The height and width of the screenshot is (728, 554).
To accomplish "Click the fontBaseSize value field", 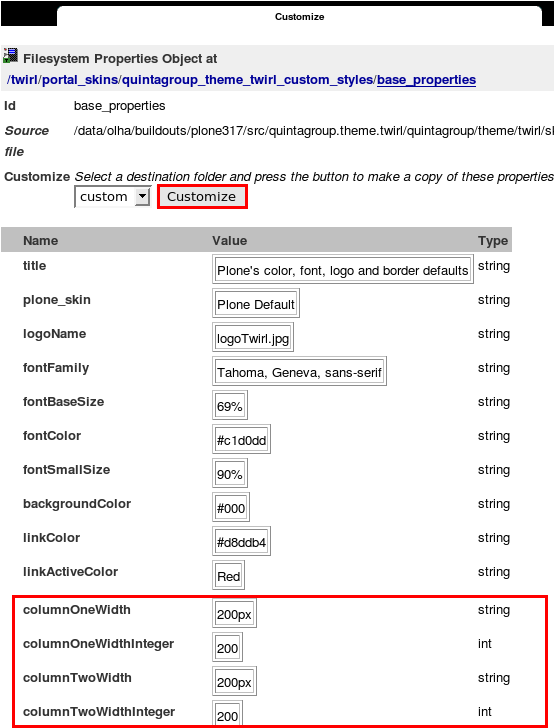I will (x=230, y=405).
